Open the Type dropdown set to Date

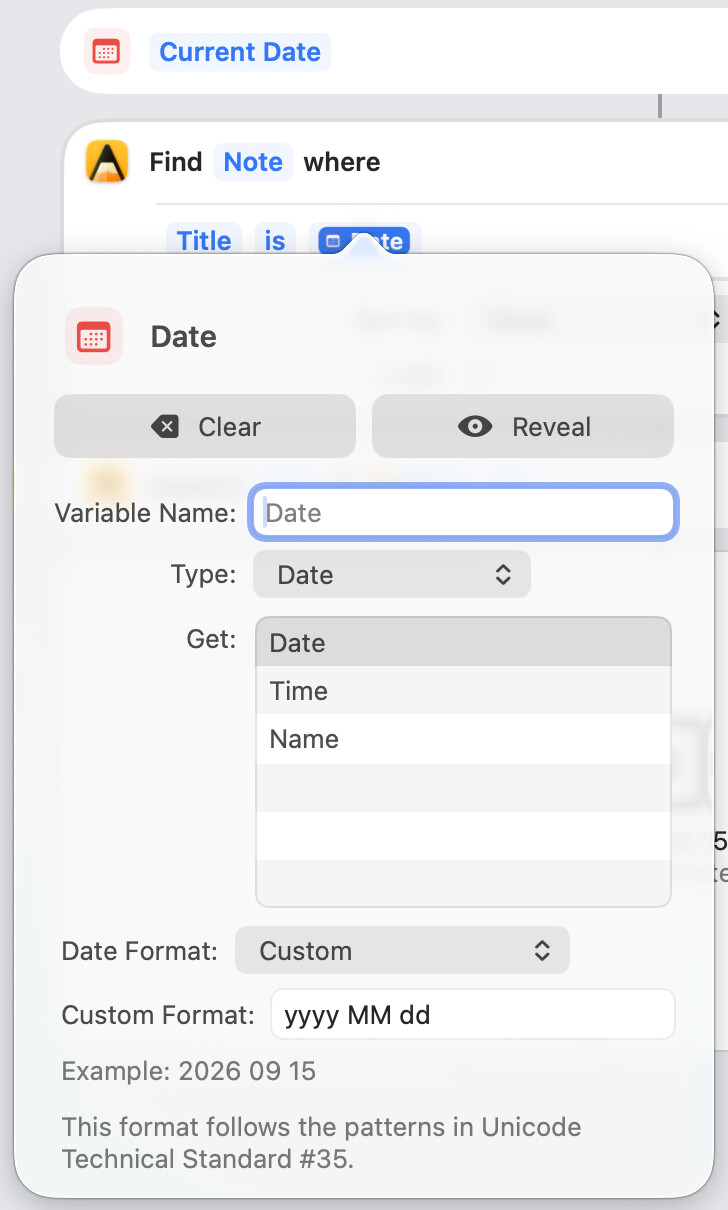391,575
